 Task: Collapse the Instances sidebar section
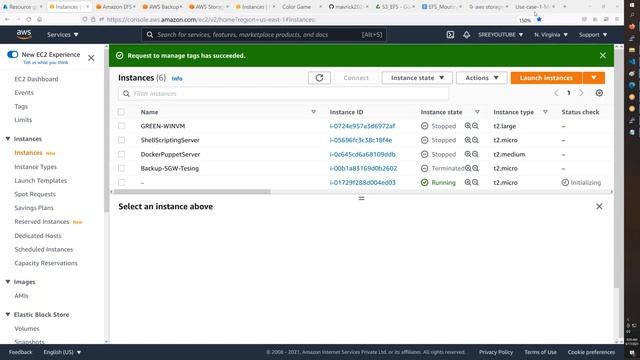point(8,139)
